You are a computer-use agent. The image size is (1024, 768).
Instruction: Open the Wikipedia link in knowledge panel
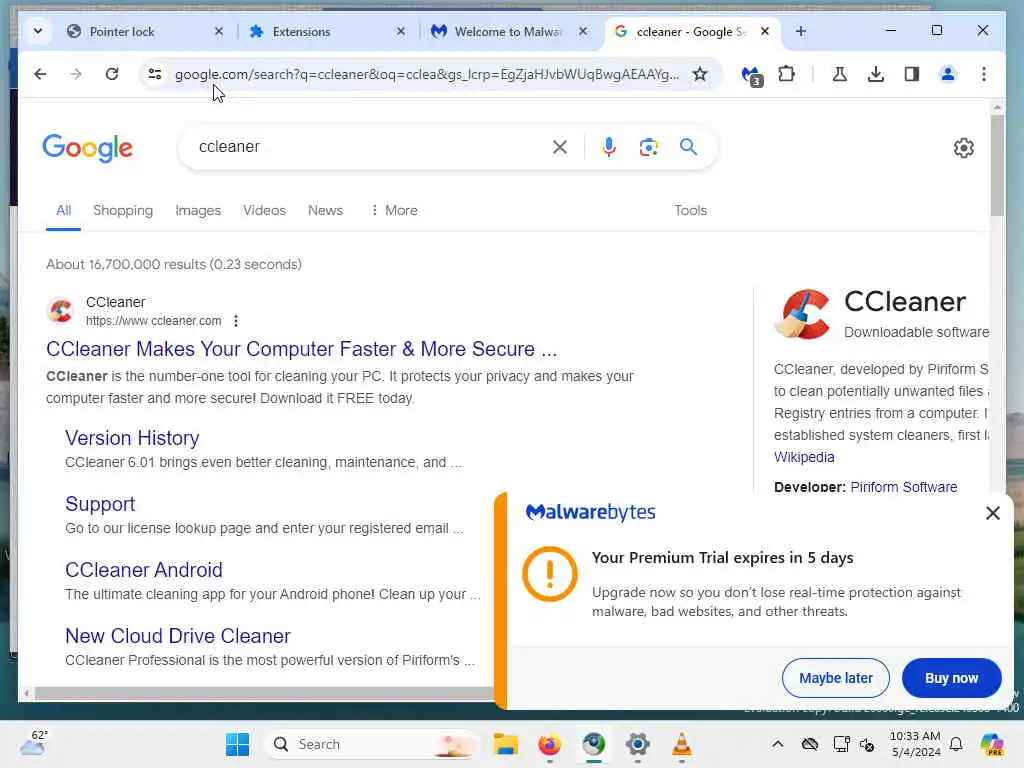pyautogui.click(x=804, y=457)
